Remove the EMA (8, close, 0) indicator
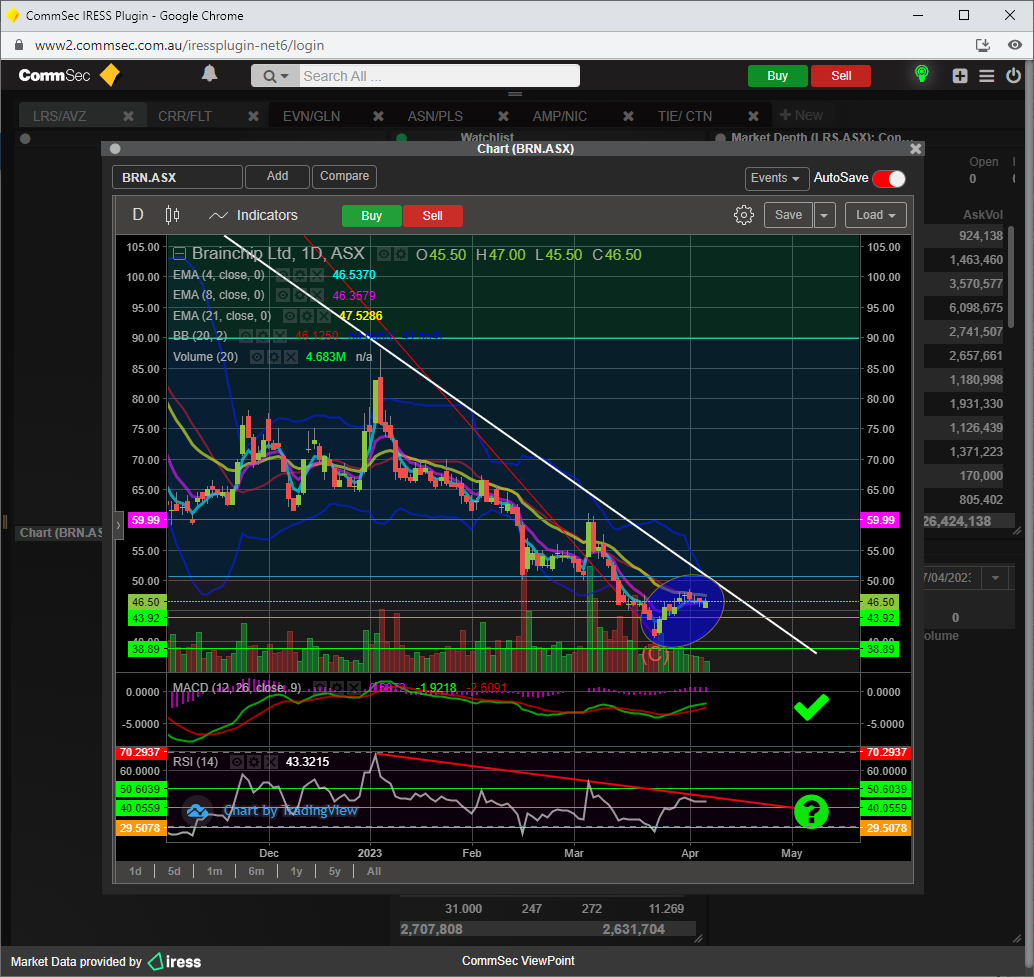Image resolution: width=1034 pixels, height=977 pixels. pyautogui.click(x=317, y=295)
